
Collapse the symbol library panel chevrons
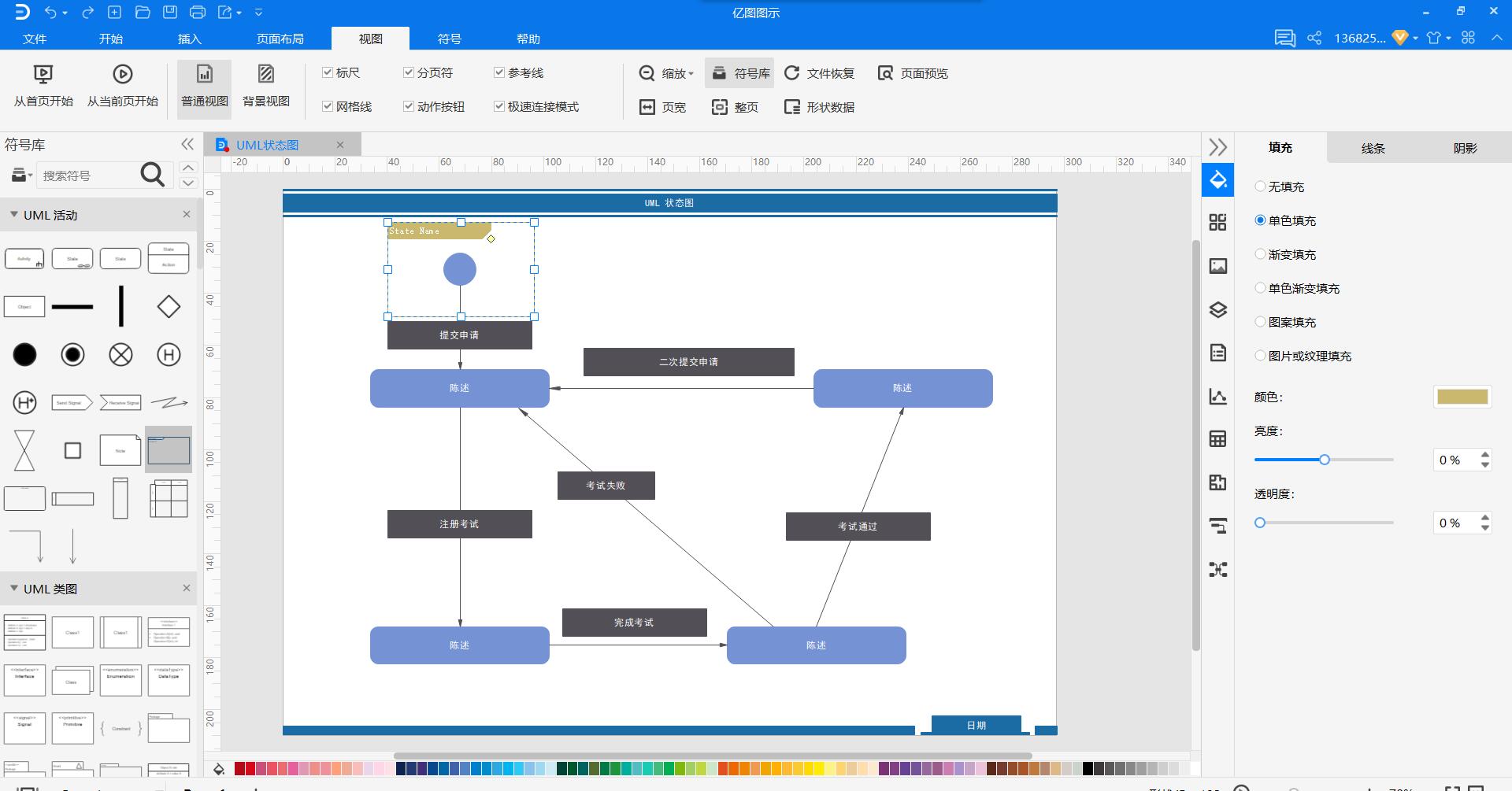pyautogui.click(x=187, y=144)
